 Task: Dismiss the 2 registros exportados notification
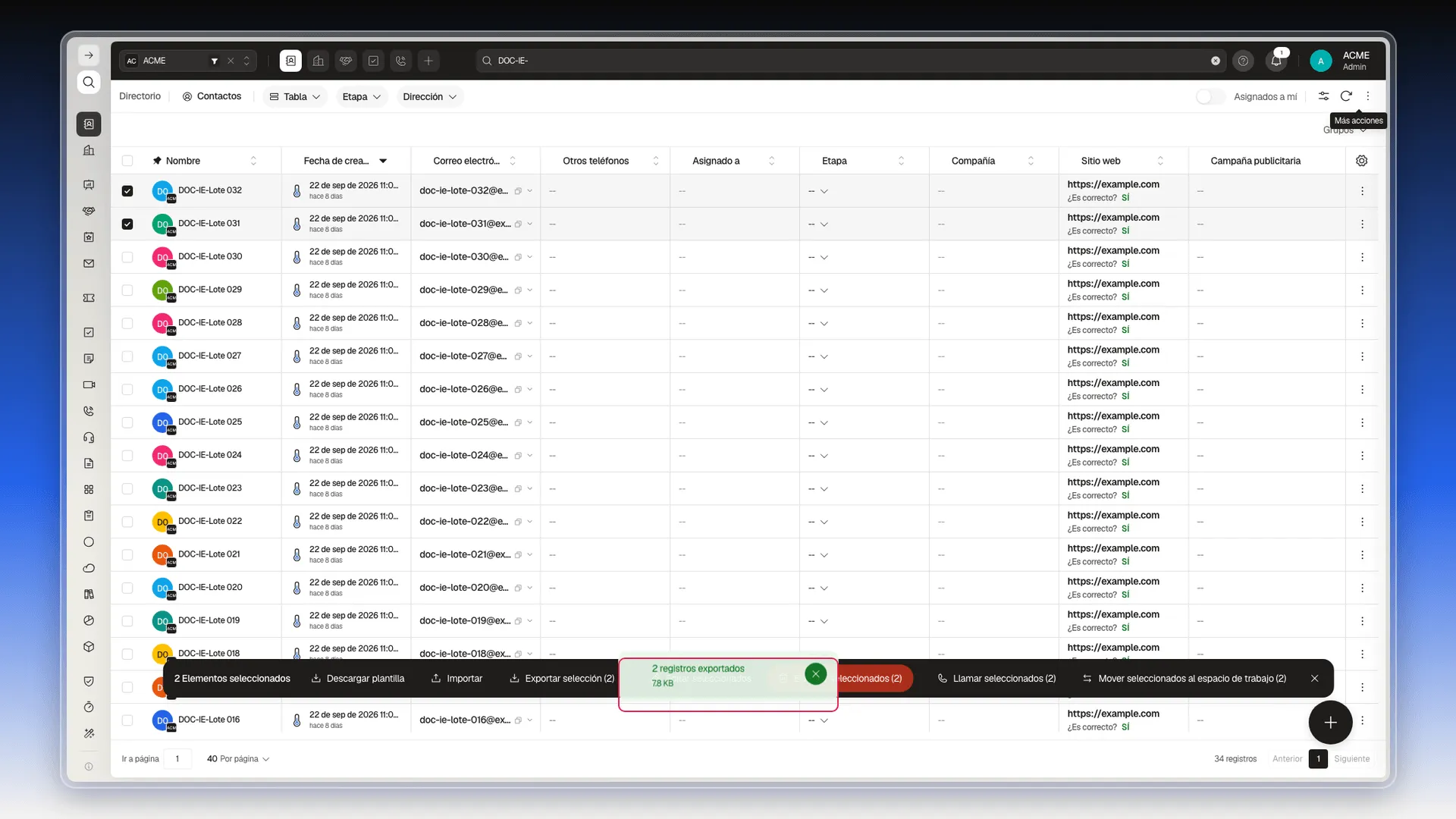click(x=815, y=674)
